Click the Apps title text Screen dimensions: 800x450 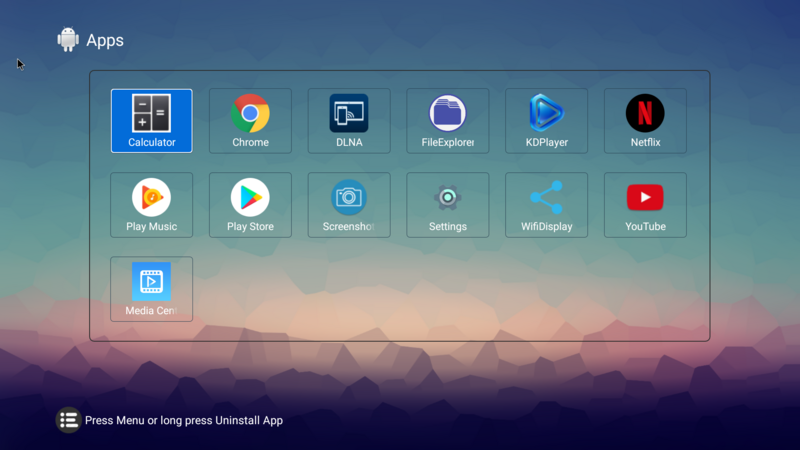click(105, 40)
